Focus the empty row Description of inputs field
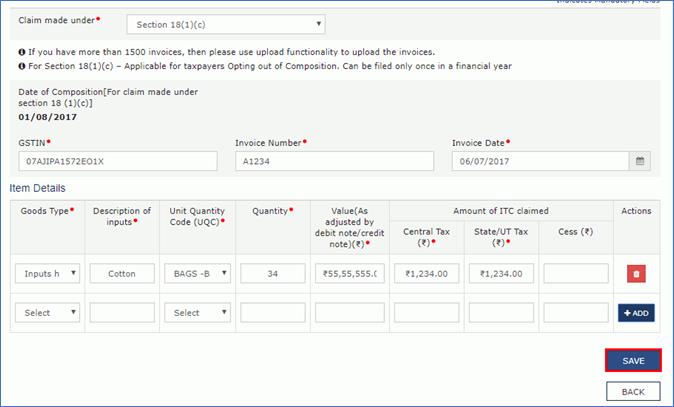674x407 pixels. click(x=122, y=312)
